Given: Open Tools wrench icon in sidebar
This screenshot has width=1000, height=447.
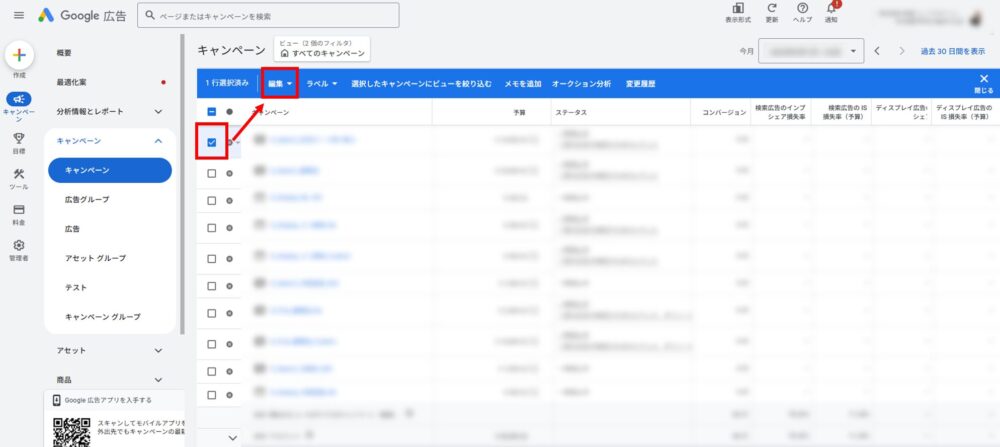Looking at the screenshot, I should (19, 175).
